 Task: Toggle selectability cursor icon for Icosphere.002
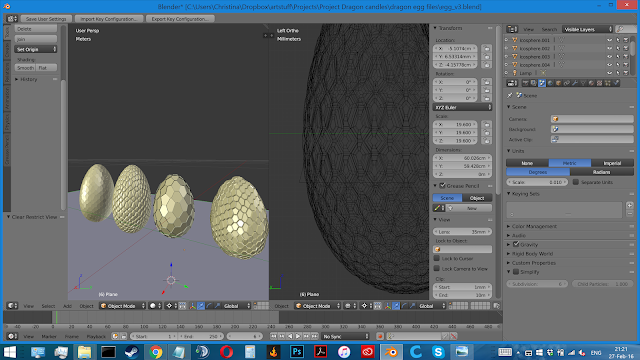click(618, 48)
